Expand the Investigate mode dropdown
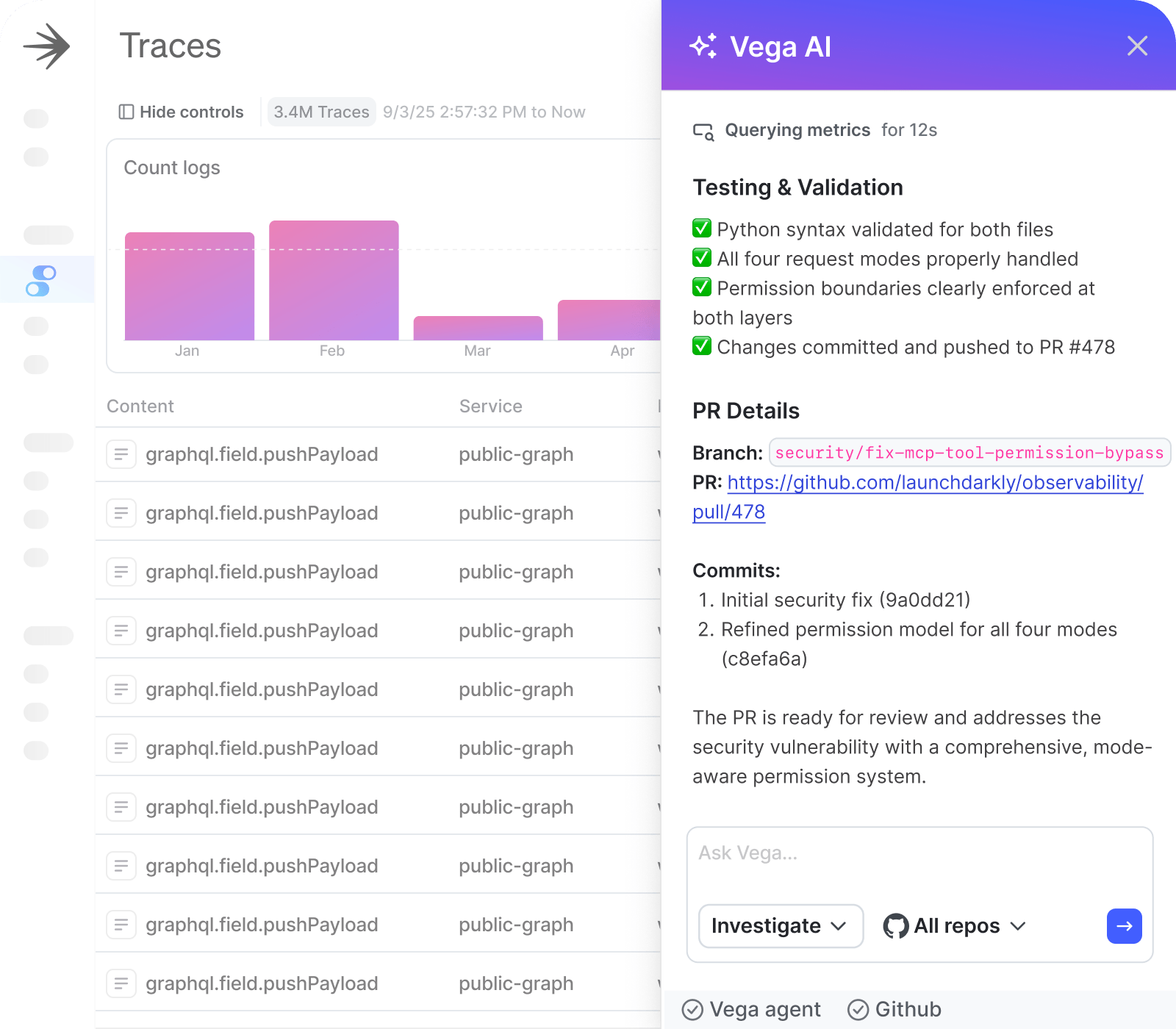The height and width of the screenshot is (1029, 1176). point(780,926)
